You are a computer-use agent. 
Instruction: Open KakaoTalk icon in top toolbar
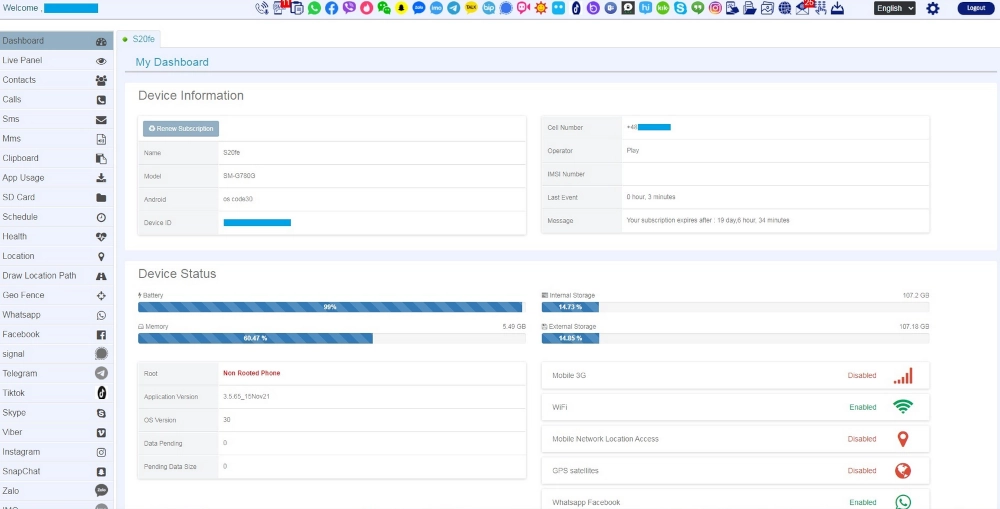pyautogui.click(x=471, y=8)
